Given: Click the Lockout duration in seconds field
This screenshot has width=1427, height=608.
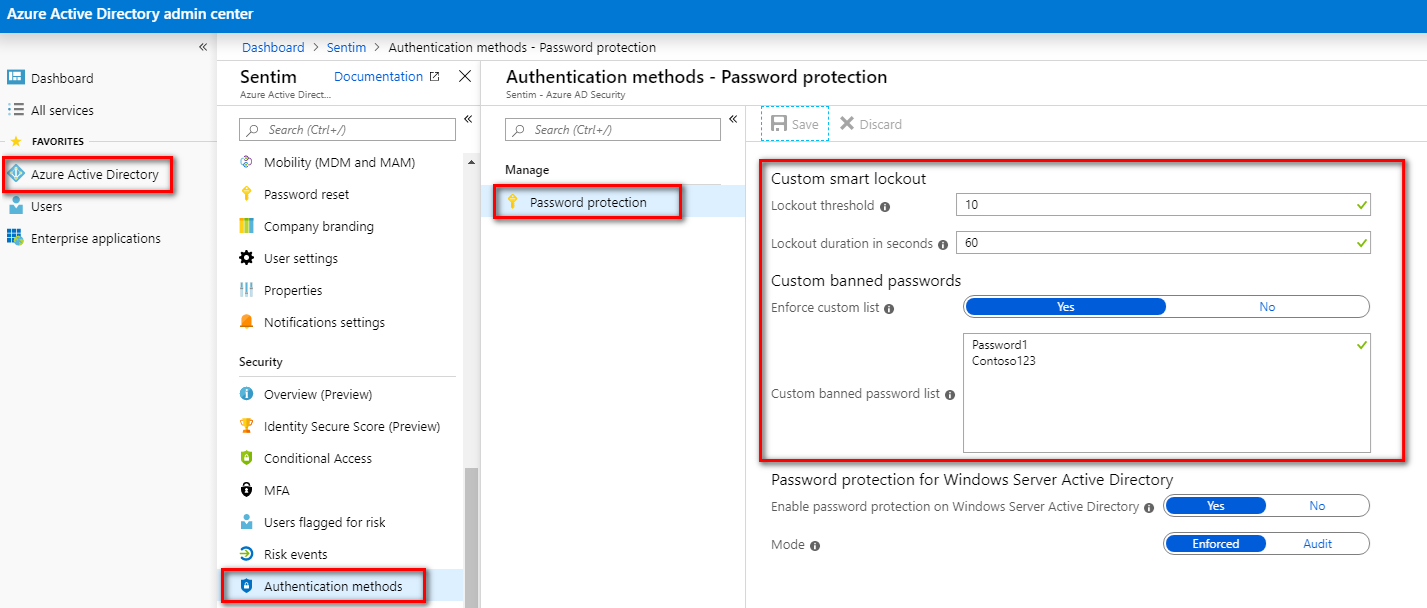Looking at the screenshot, I should (x=1163, y=242).
